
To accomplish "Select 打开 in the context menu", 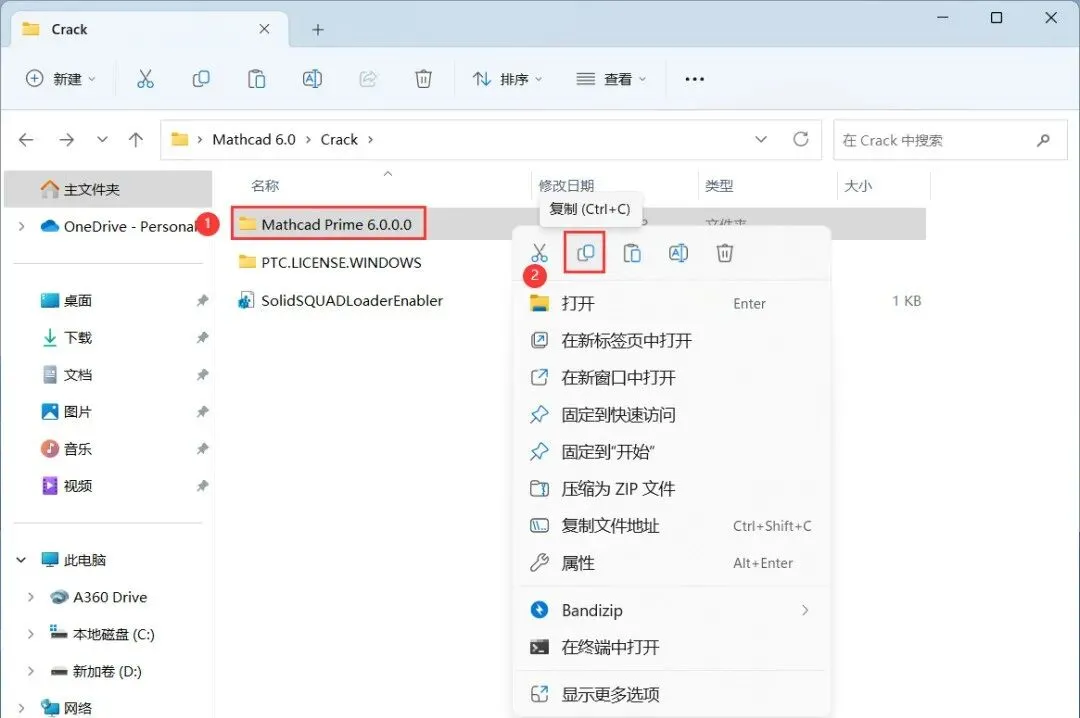I will (672, 304).
